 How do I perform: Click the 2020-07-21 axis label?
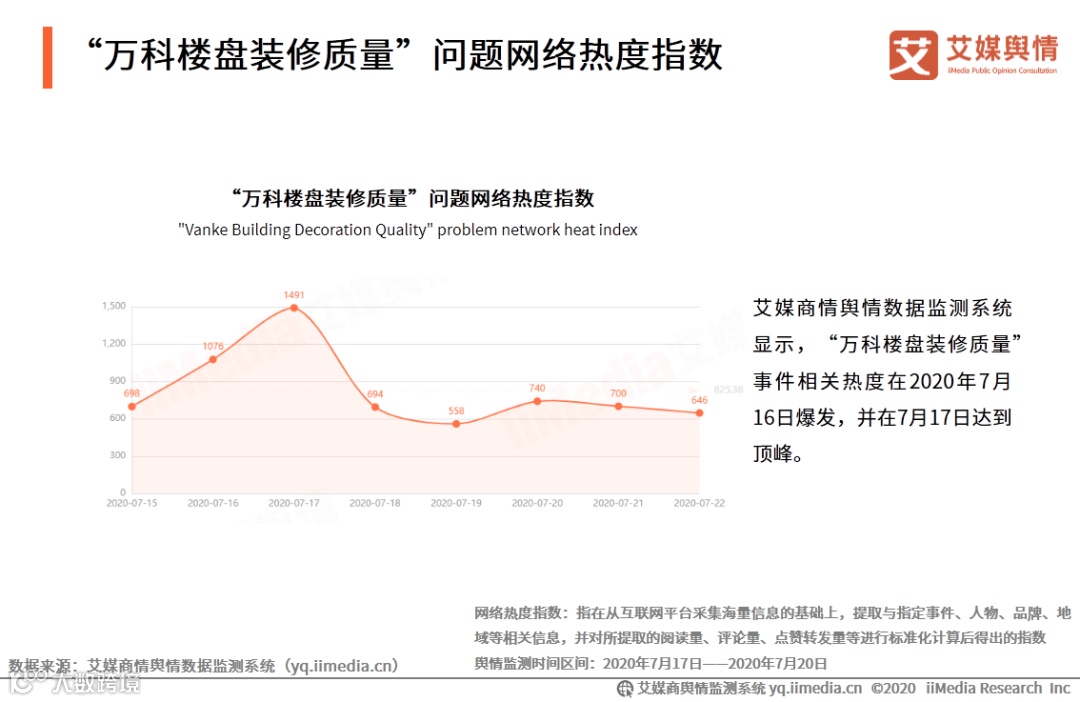click(619, 504)
